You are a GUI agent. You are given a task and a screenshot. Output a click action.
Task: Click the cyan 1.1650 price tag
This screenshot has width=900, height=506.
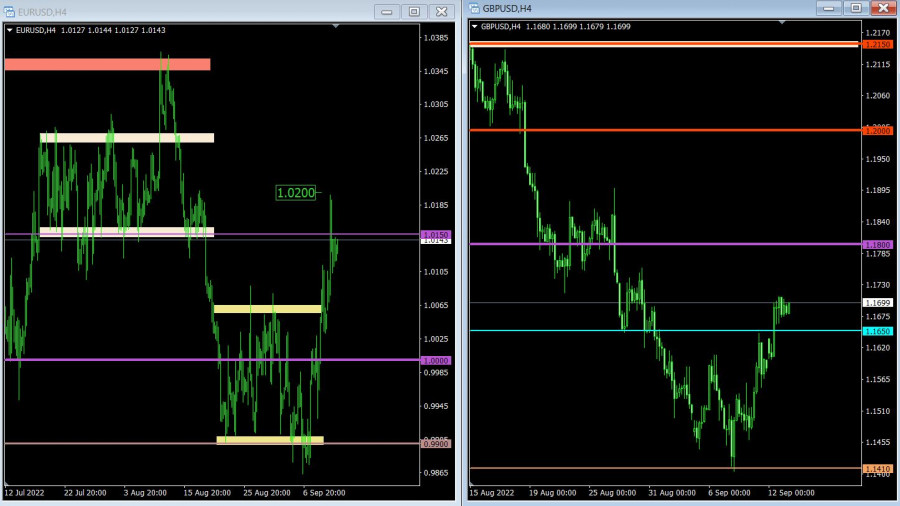tap(878, 330)
